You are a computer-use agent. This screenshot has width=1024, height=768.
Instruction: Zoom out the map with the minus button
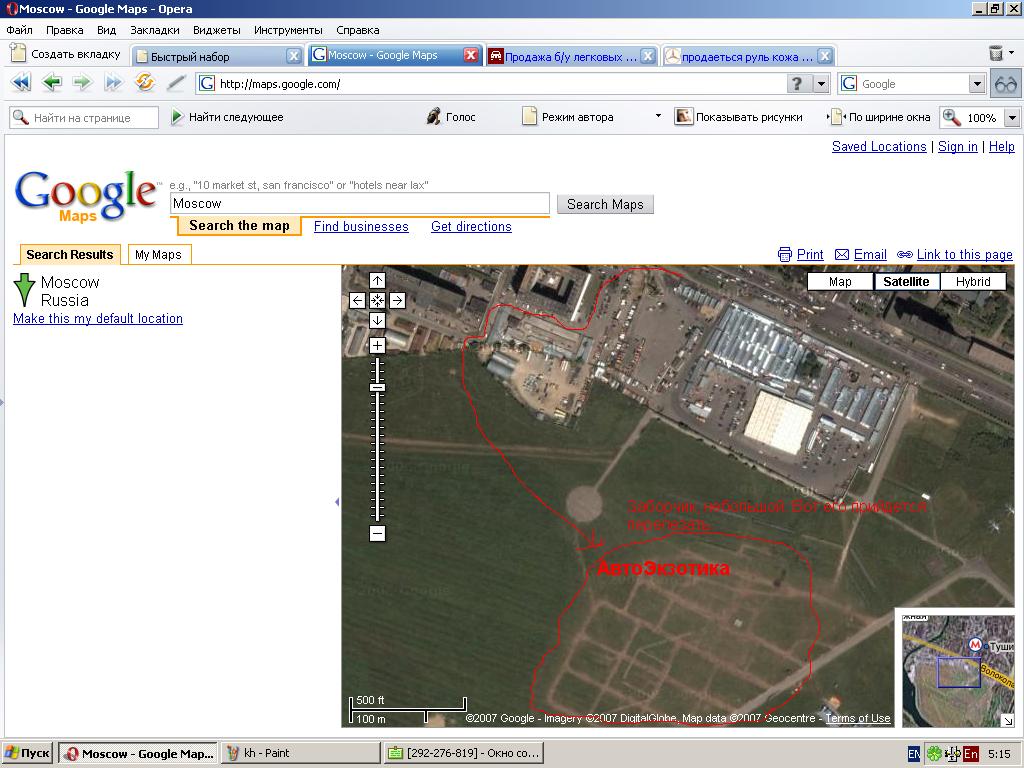click(x=377, y=534)
